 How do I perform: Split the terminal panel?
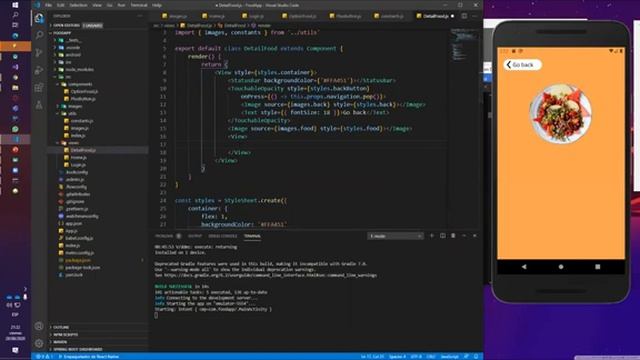(442, 236)
